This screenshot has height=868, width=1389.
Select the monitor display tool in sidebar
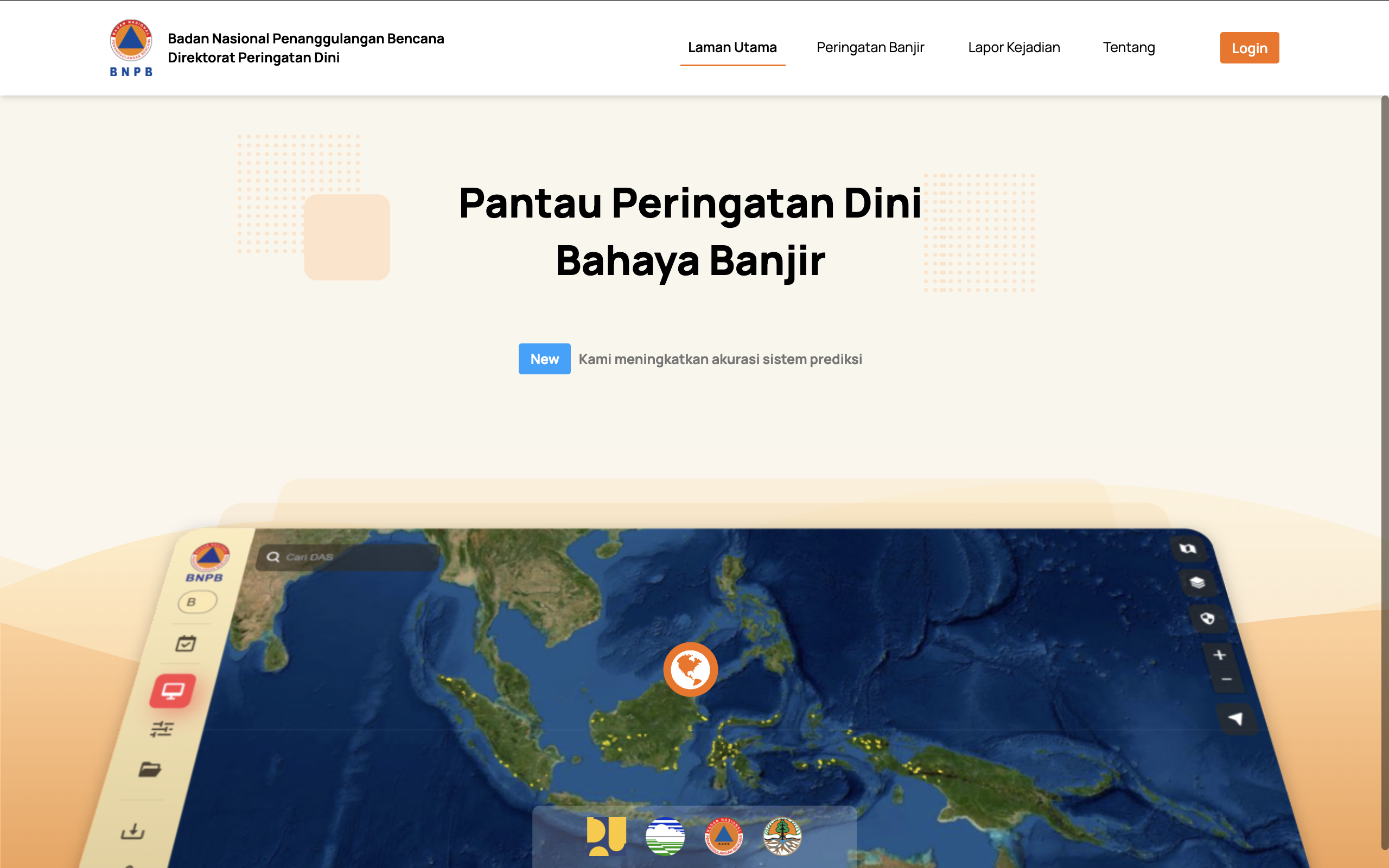[x=173, y=691]
